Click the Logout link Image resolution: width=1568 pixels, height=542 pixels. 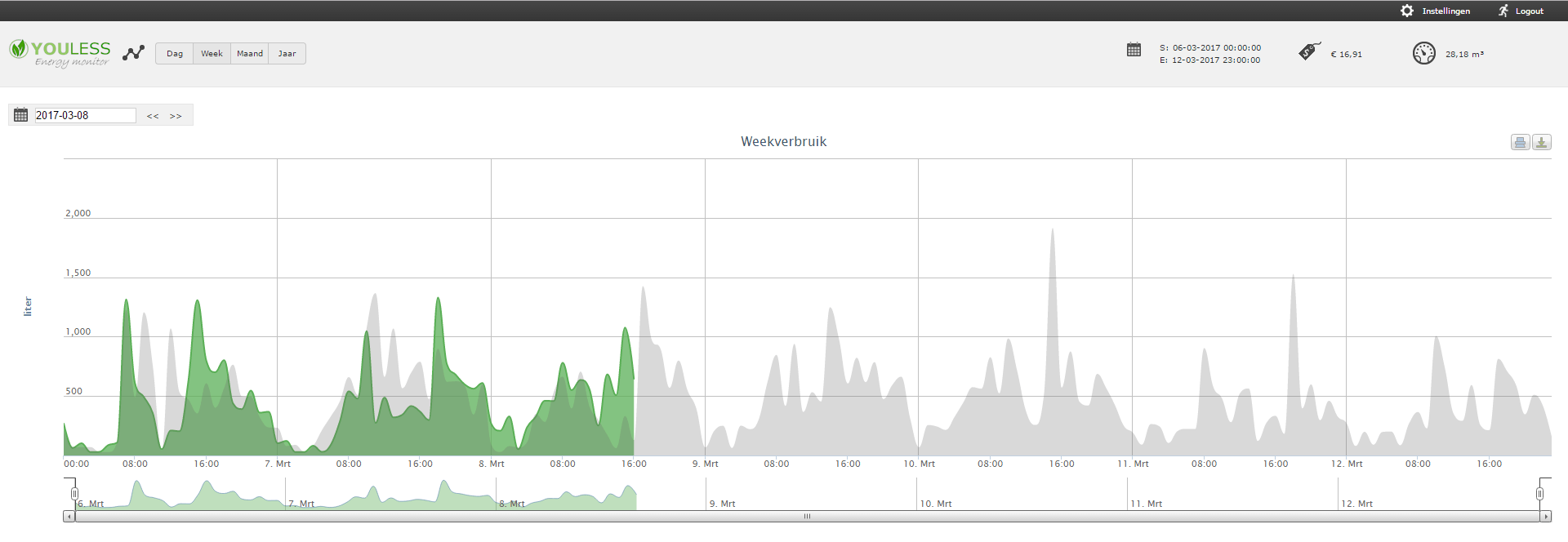(1530, 11)
